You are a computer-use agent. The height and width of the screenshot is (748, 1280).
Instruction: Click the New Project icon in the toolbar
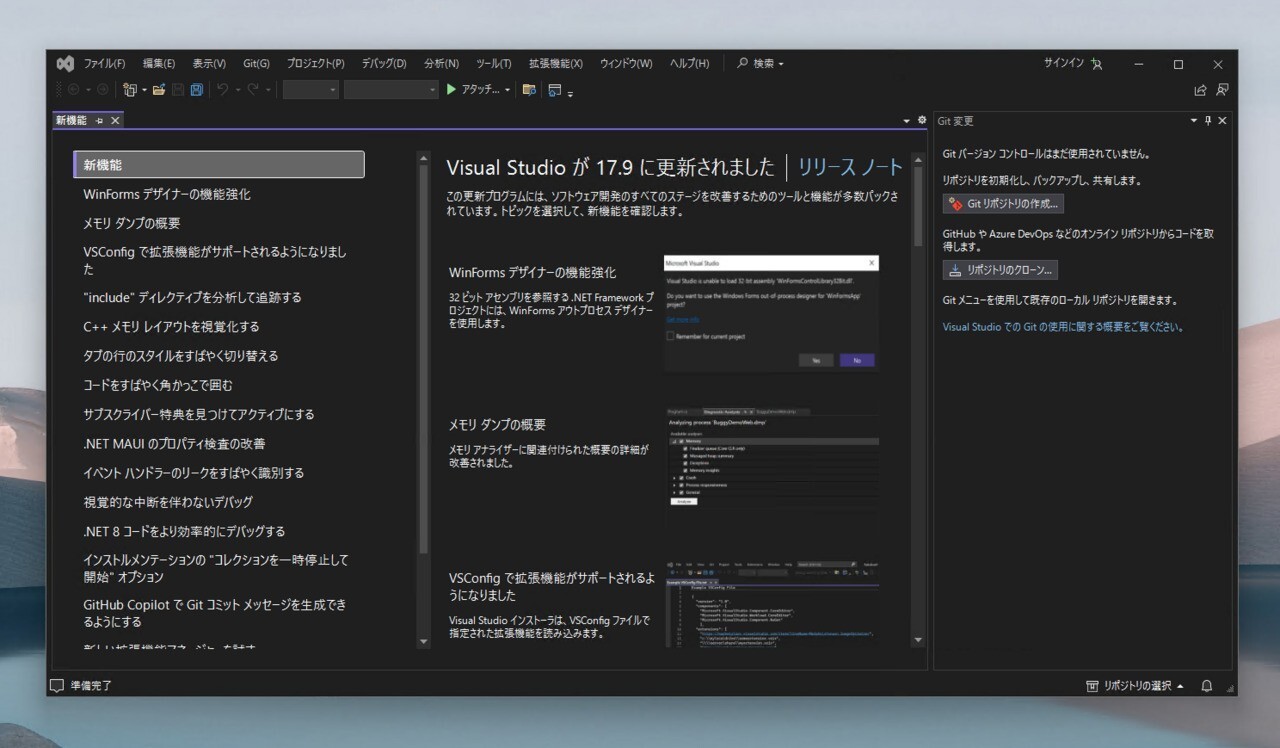[x=129, y=89]
